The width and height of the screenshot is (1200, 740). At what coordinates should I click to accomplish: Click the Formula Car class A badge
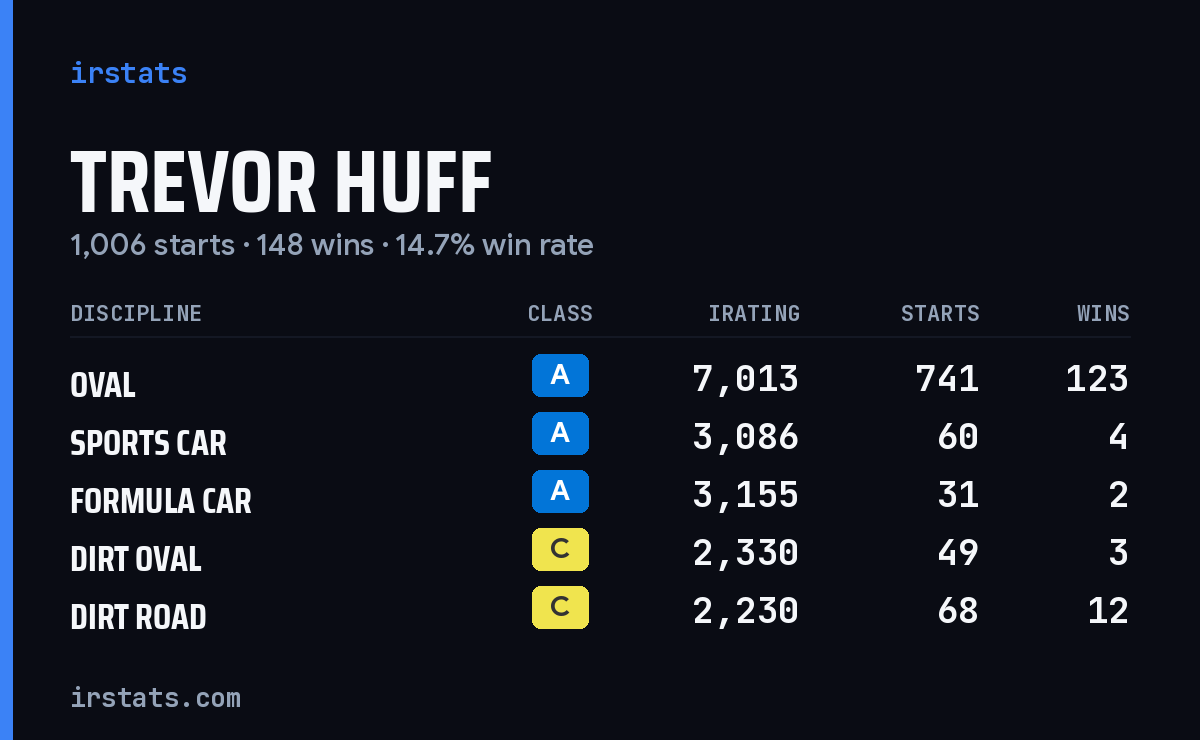[x=560, y=491]
